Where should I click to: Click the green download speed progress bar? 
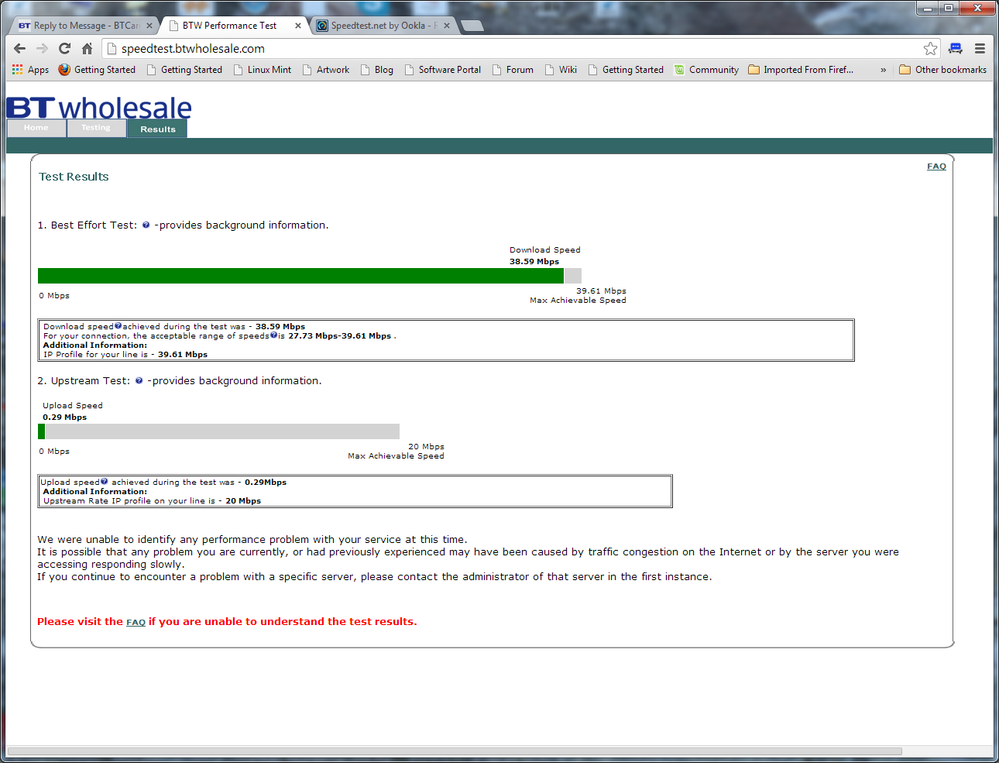[x=300, y=275]
